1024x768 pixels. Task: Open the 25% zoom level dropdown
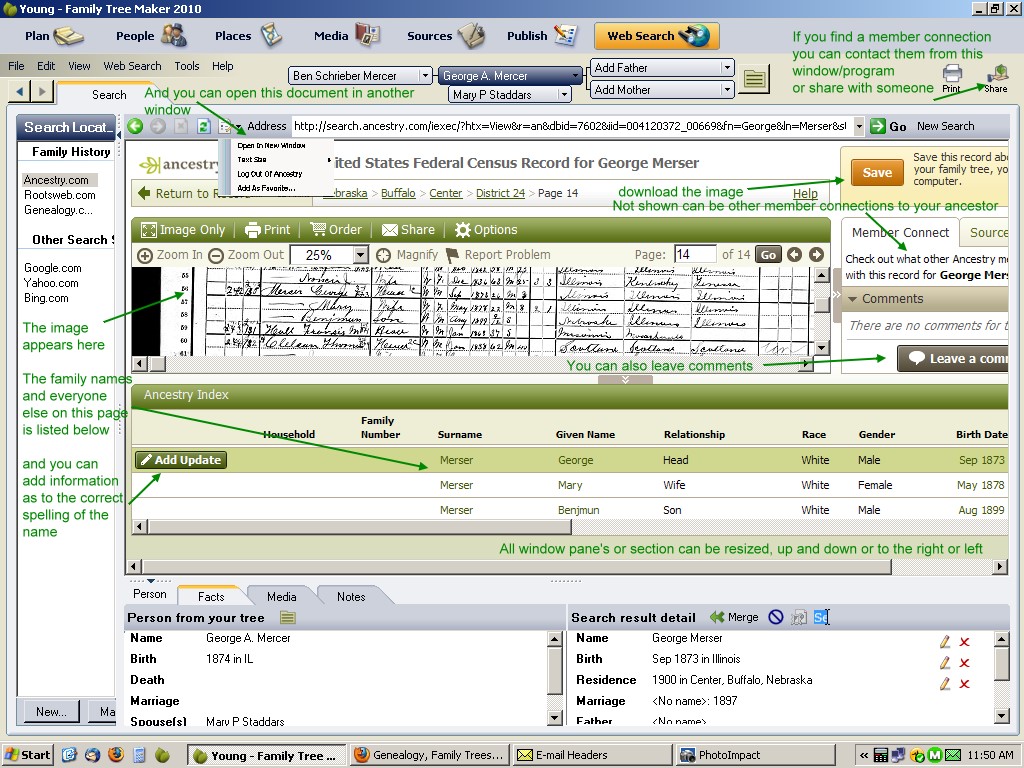point(360,255)
